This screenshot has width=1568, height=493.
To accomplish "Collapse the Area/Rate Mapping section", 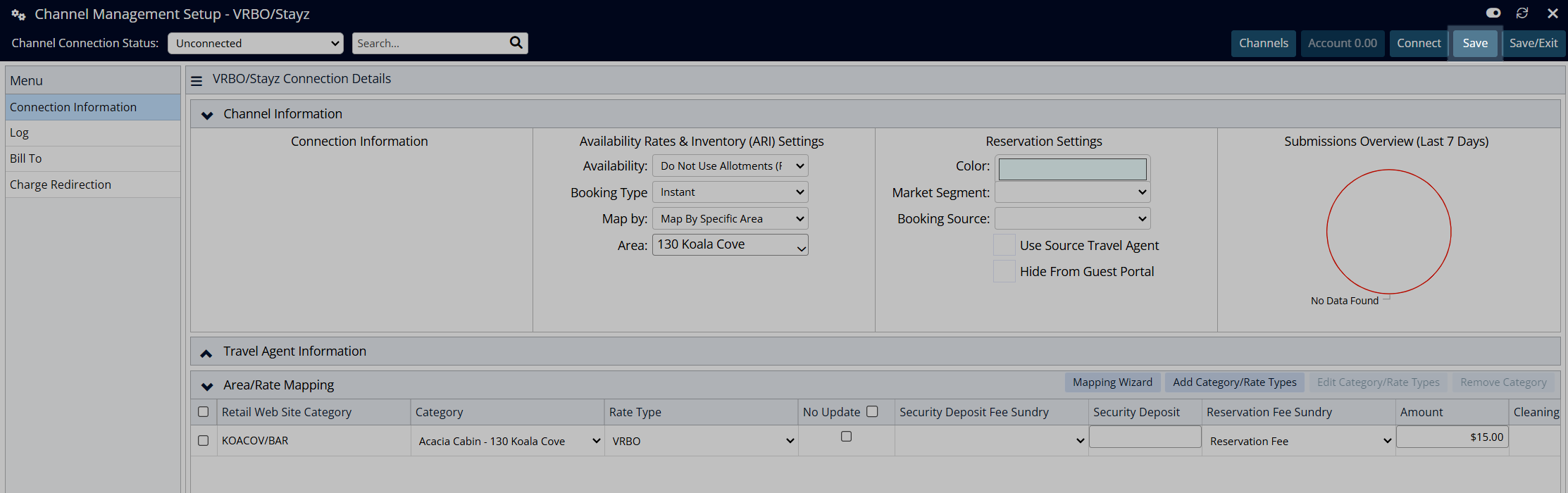I will 207,386.
